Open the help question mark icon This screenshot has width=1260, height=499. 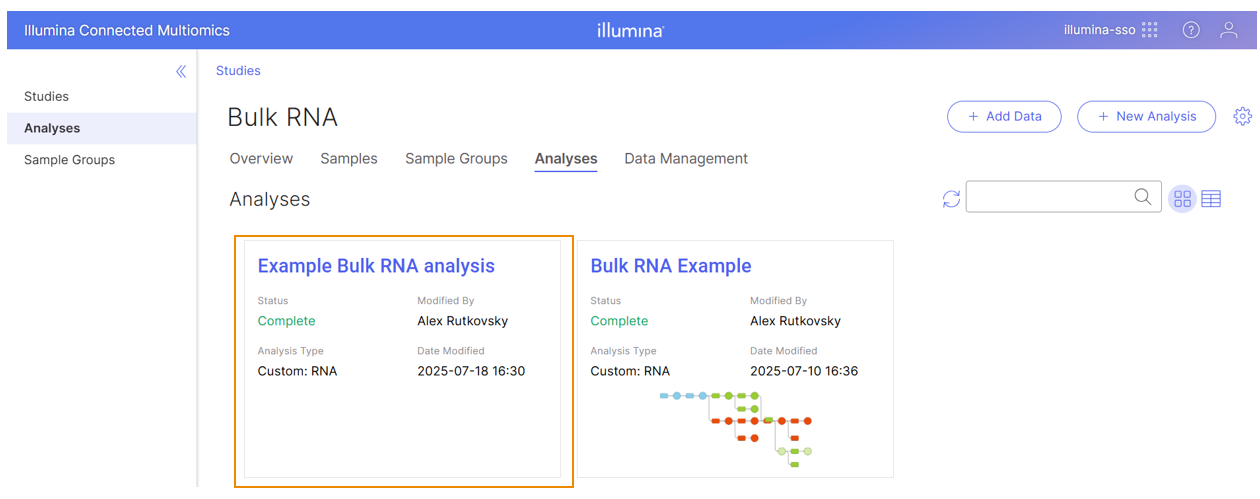[1191, 30]
